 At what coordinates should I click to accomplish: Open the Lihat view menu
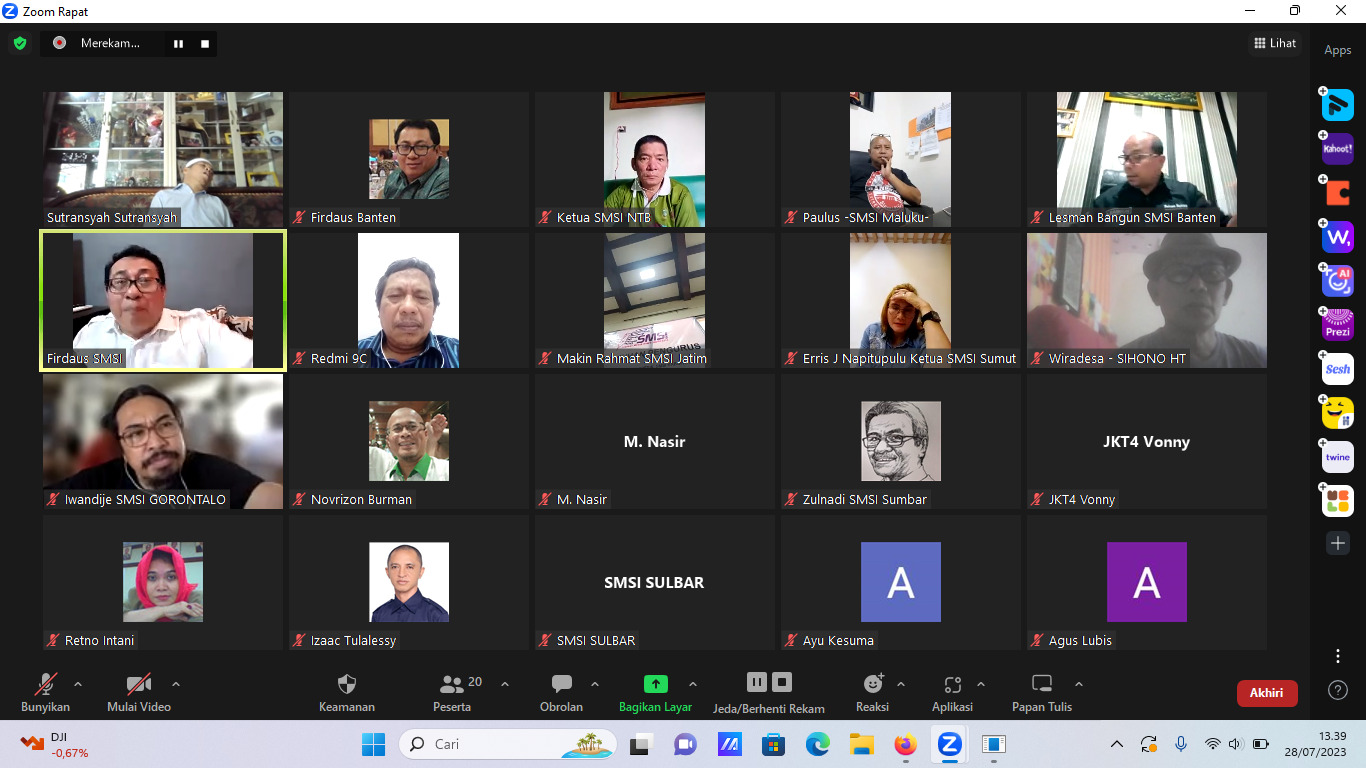pos(1275,43)
